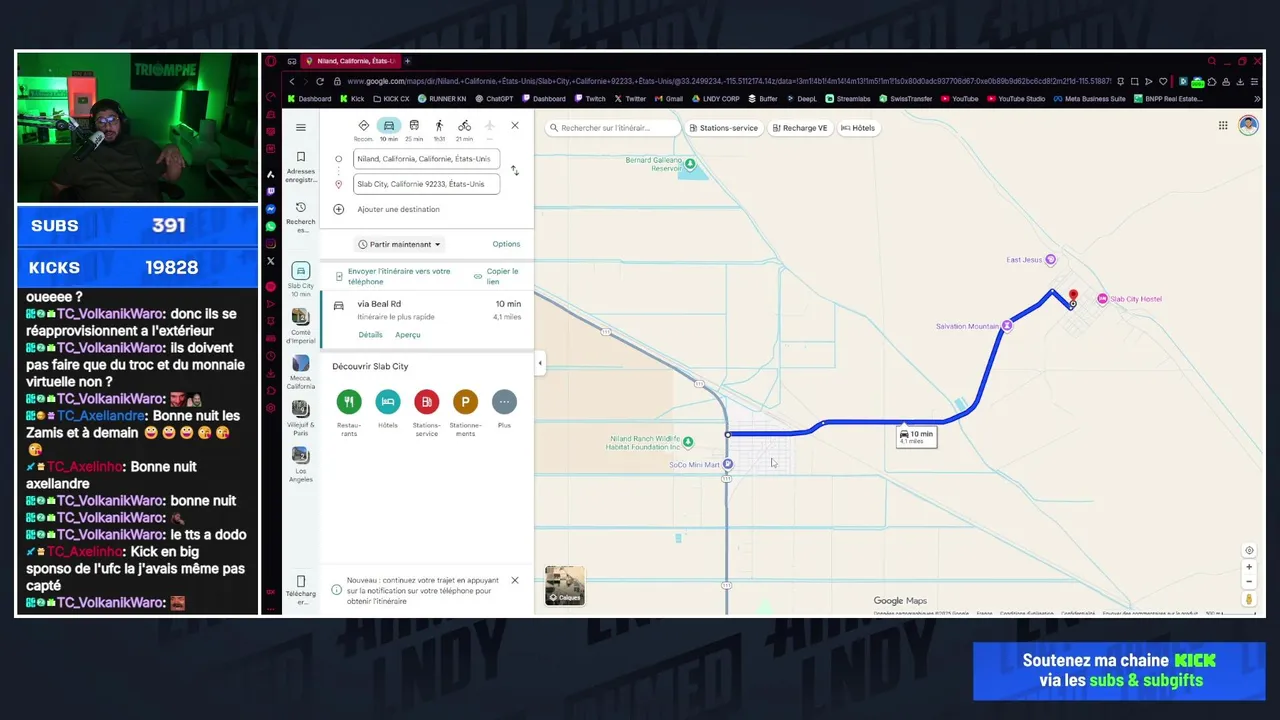Open recent searches in the Maps sidebar
Image resolution: width=1280 pixels, height=720 pixels.
pos(300,217)
